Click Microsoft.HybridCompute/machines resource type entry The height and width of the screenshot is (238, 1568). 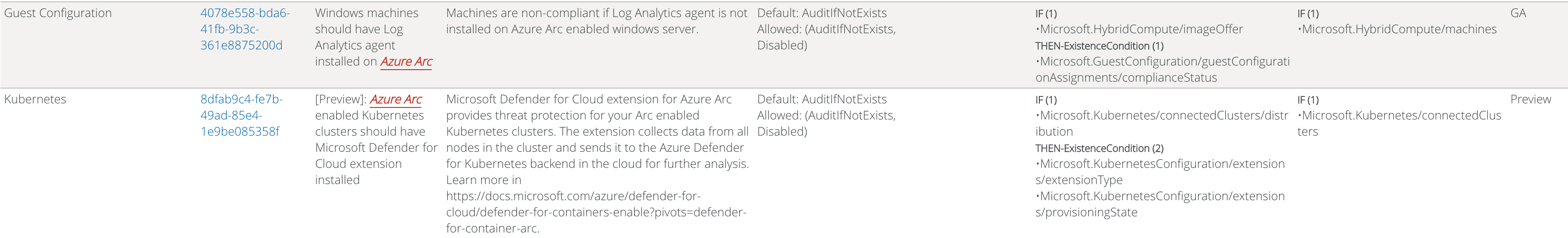pyautogui.click(x=1398, y=29)
